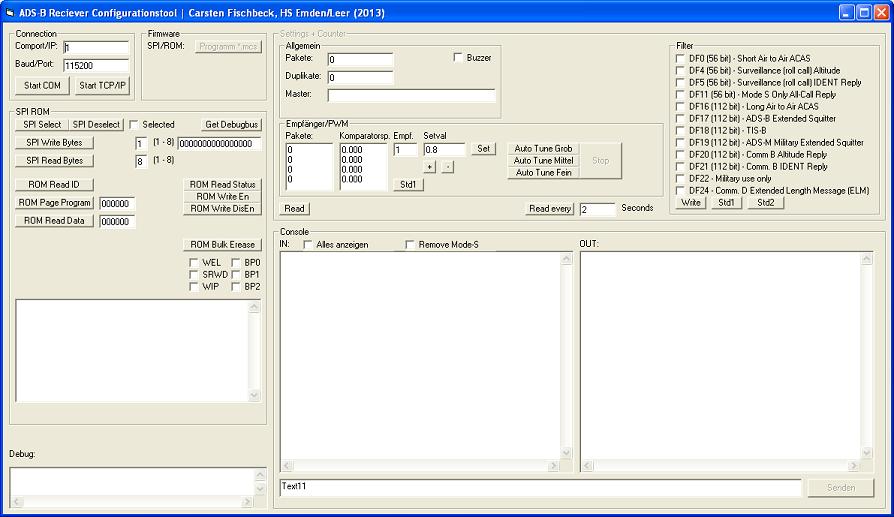Click the SPI Write Bytes button

[54, 143]
